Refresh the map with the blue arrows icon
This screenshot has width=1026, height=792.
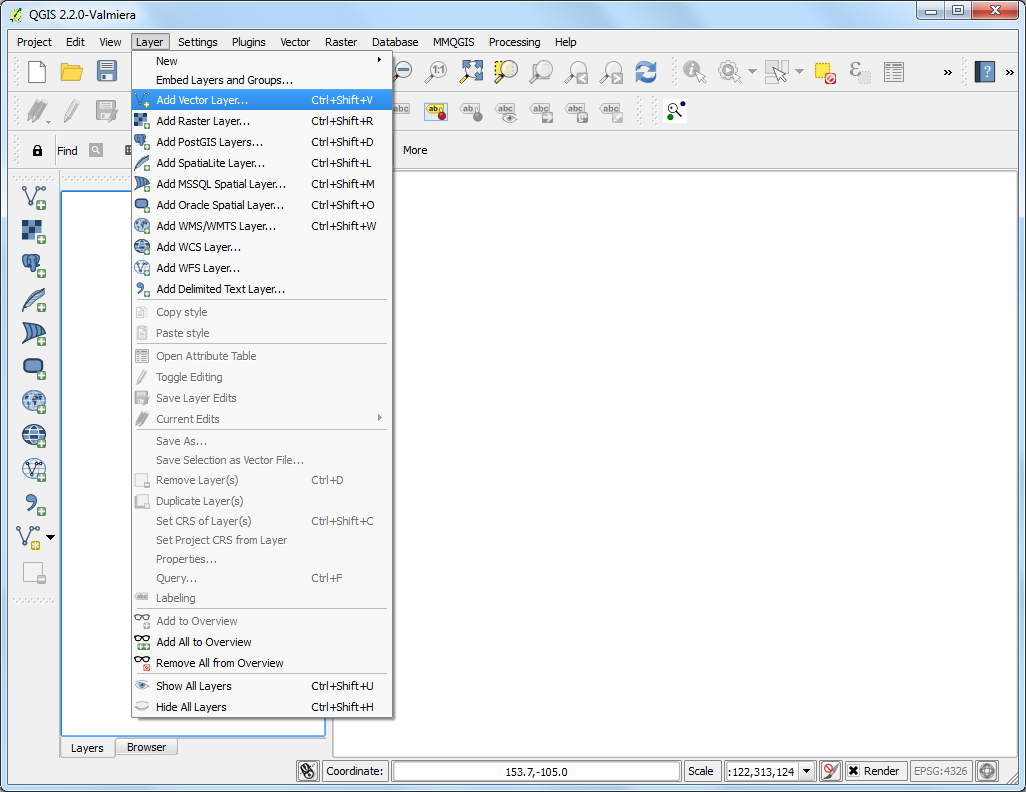point(646,71)
